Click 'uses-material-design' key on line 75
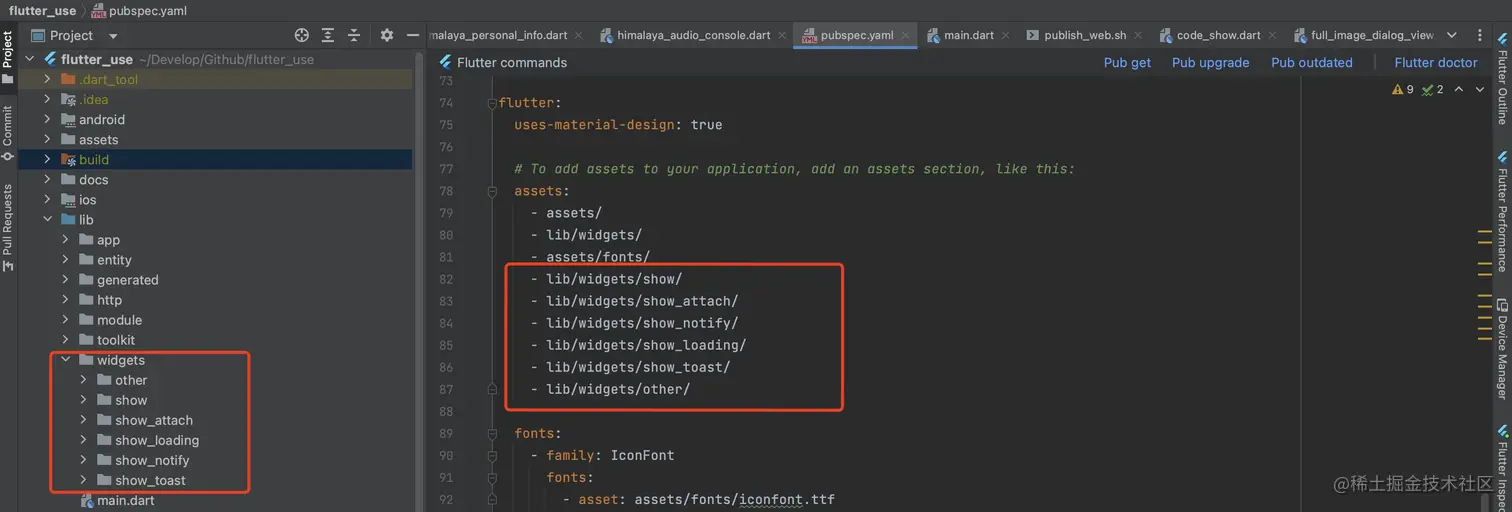This screenshot has height=512, width=1512. (594, 125)
